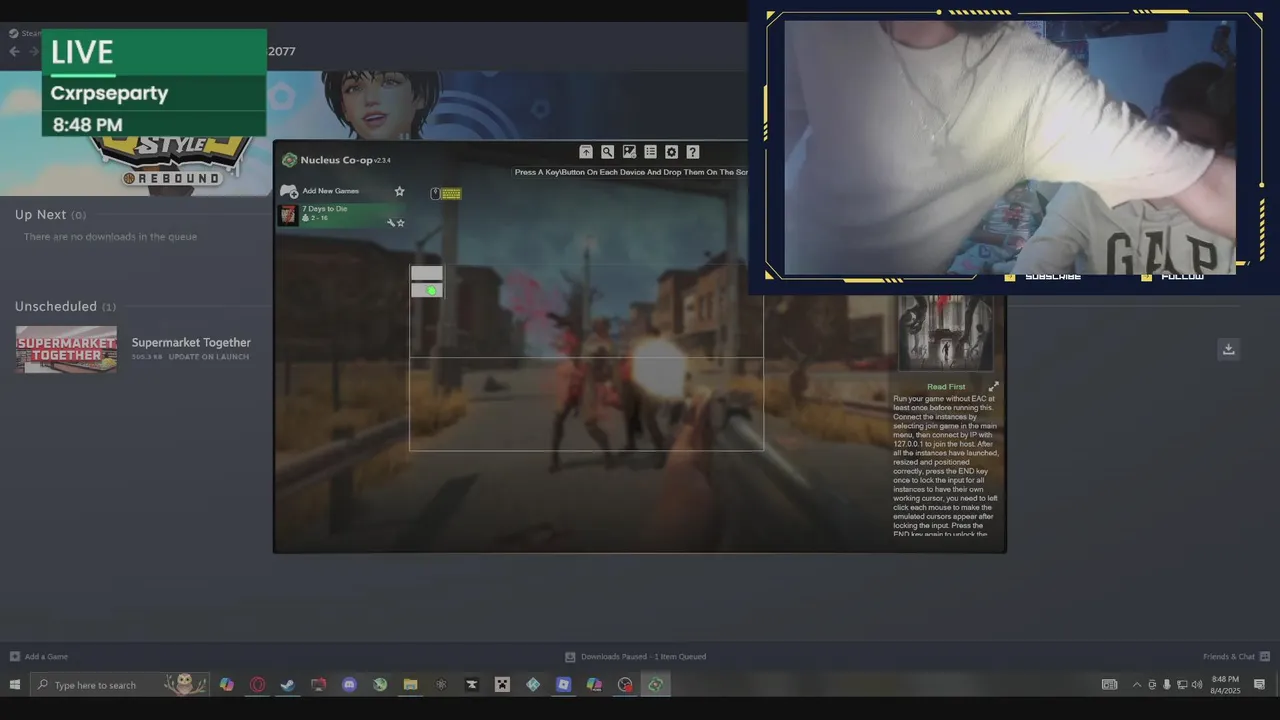1280x720 pixels.
Task: Select the 7 Days to Die game entry
Action: click(x=342, y=215)
